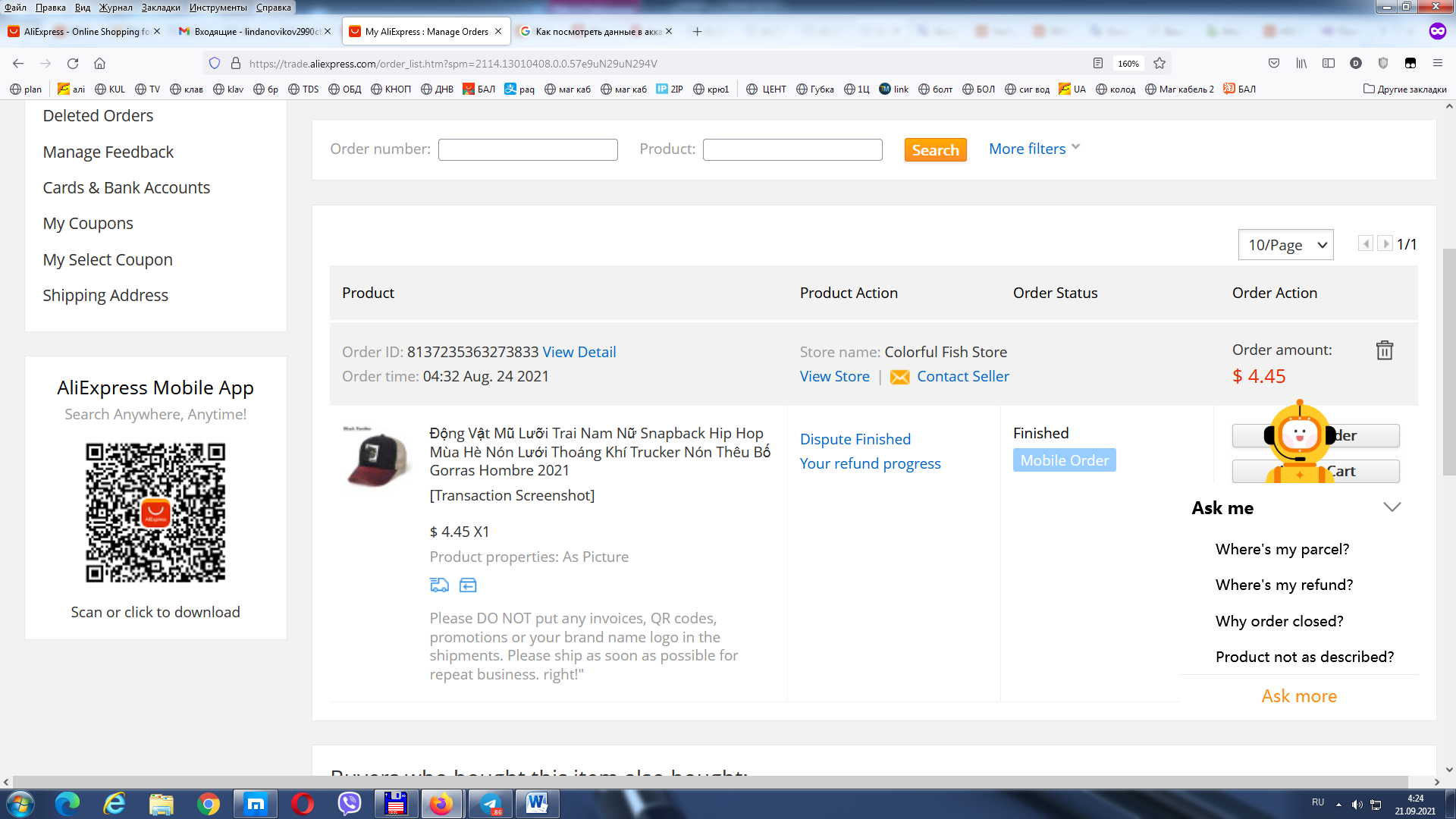Screen dimensions: 1456x819
Task: Go to the next orders page arrow
Action: [1385, 244]
